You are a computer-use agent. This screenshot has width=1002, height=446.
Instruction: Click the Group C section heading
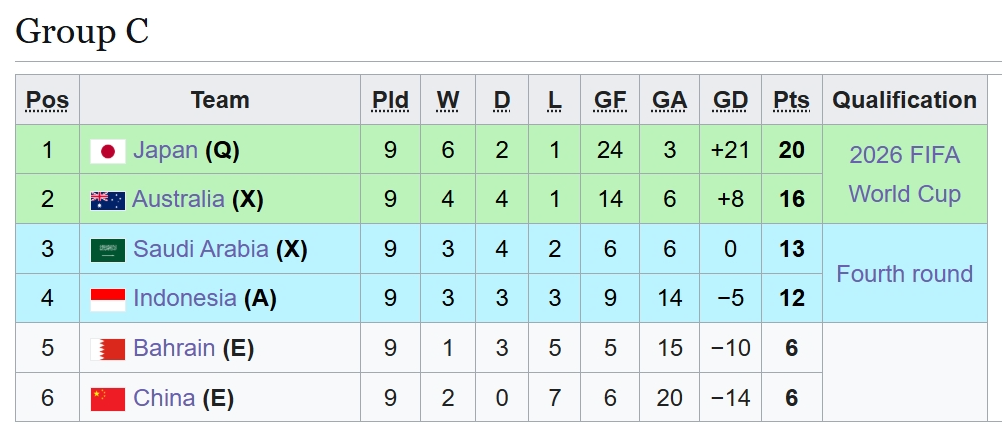82,31
